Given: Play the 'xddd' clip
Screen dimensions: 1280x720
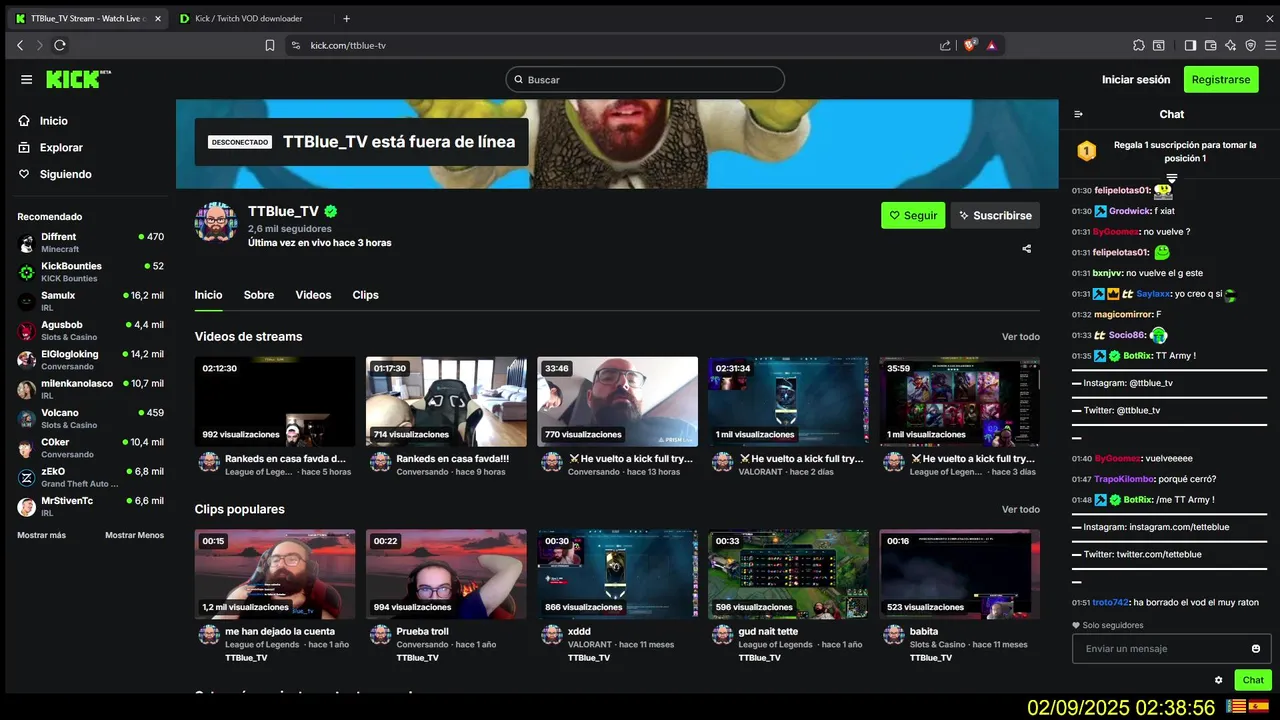Looking at the screenshot, I should 617,574.
